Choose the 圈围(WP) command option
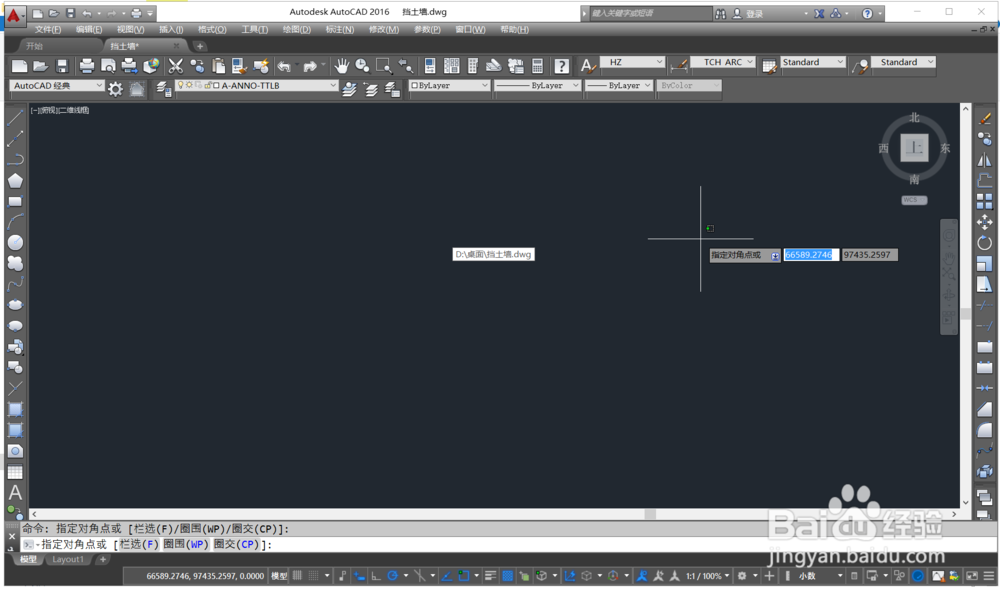 [186, 544]
